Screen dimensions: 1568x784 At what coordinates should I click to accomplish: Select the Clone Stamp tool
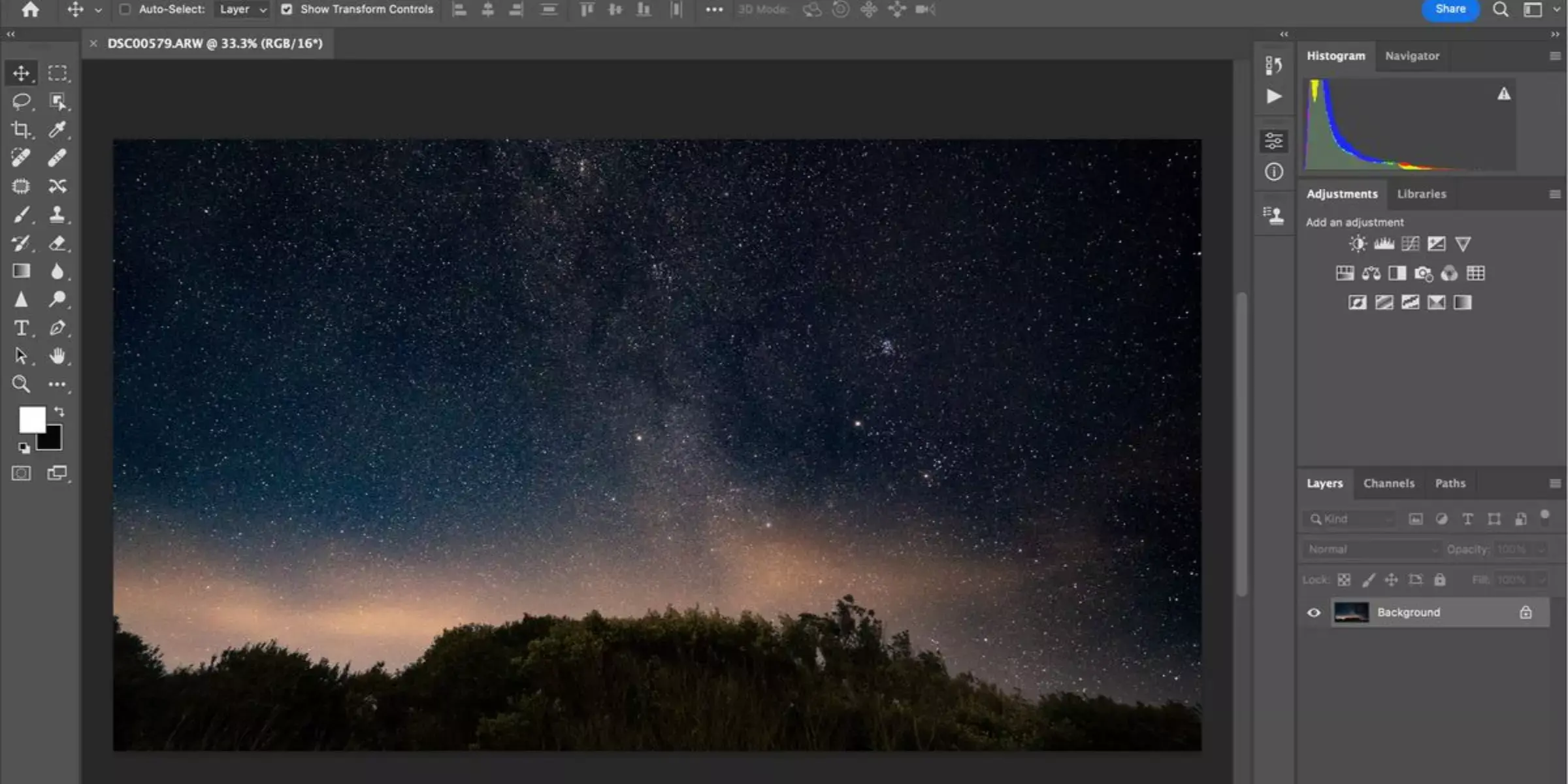(58, 214)
